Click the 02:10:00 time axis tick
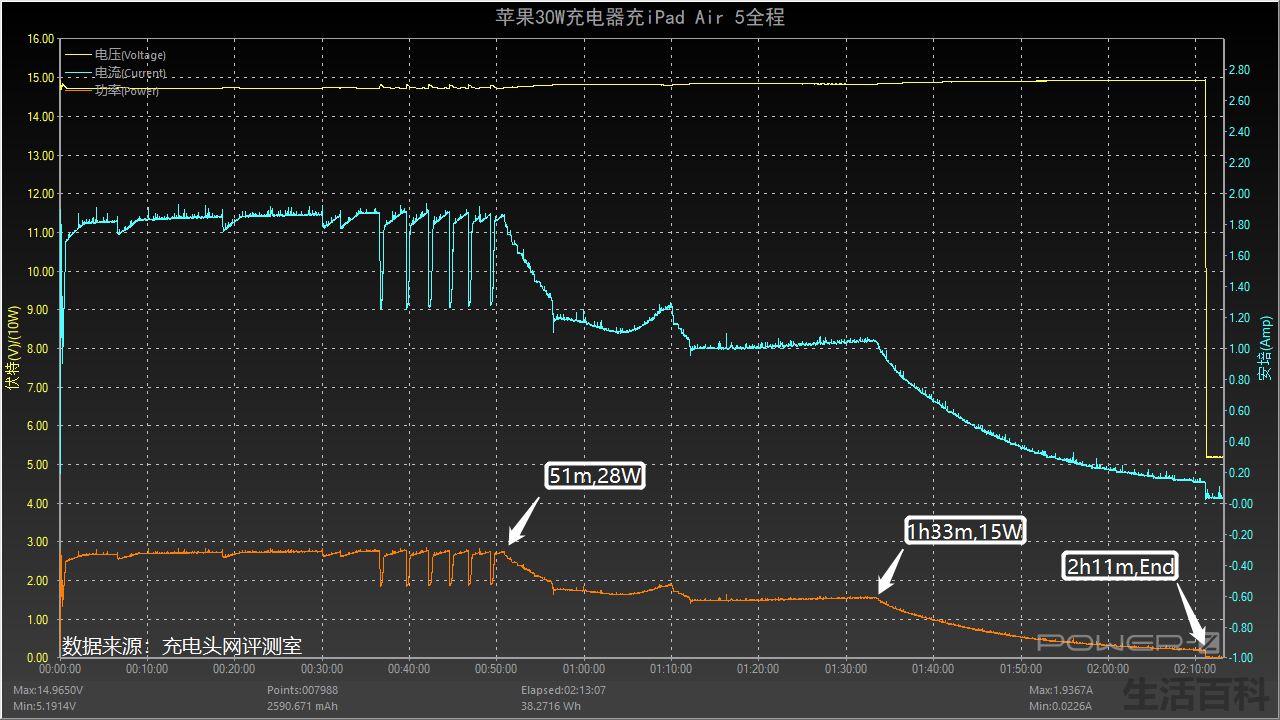 coord(1195,669)
